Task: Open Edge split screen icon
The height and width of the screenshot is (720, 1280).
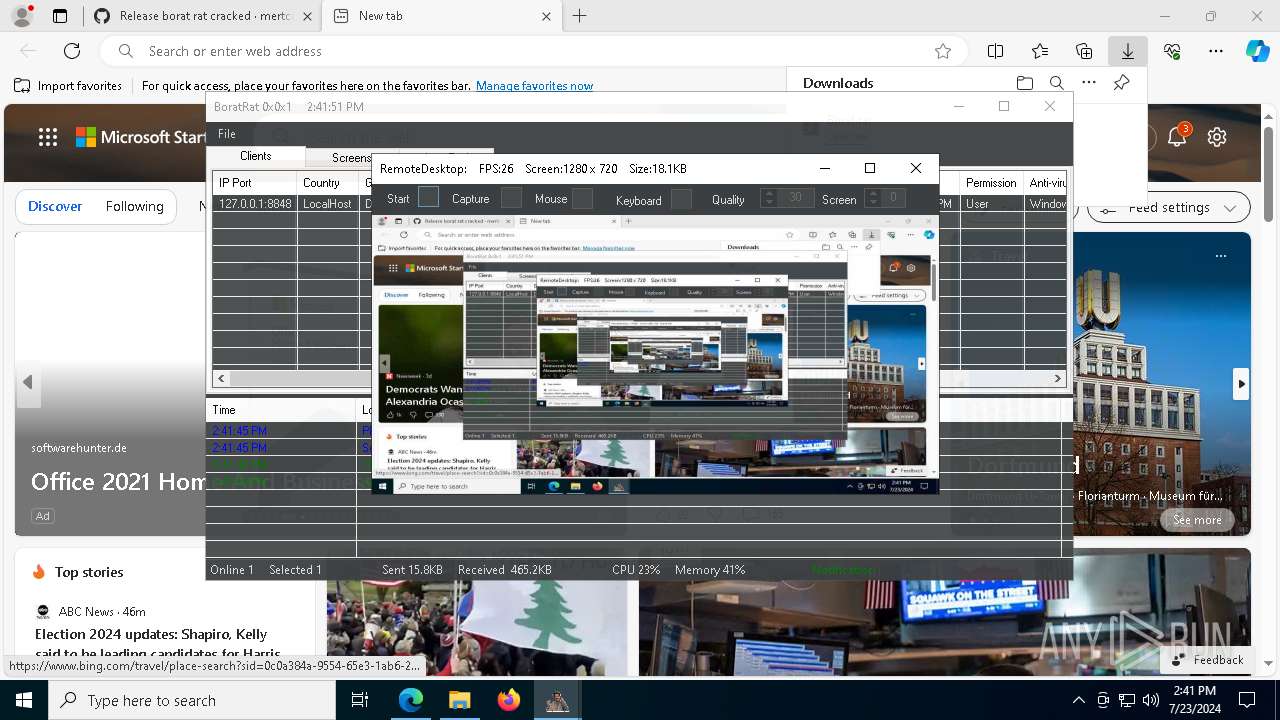Action: (x=996, y=51)
